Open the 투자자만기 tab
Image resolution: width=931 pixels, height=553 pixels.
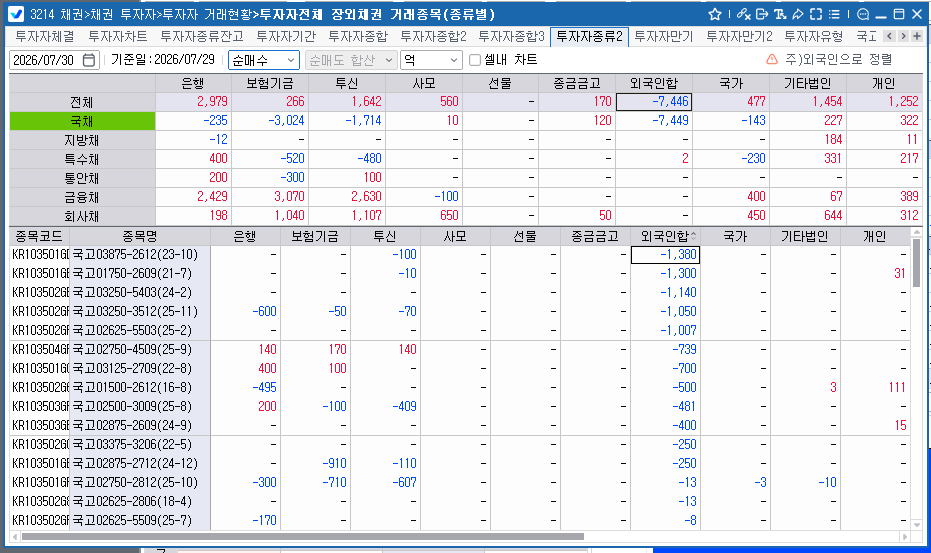click(663, 36)
